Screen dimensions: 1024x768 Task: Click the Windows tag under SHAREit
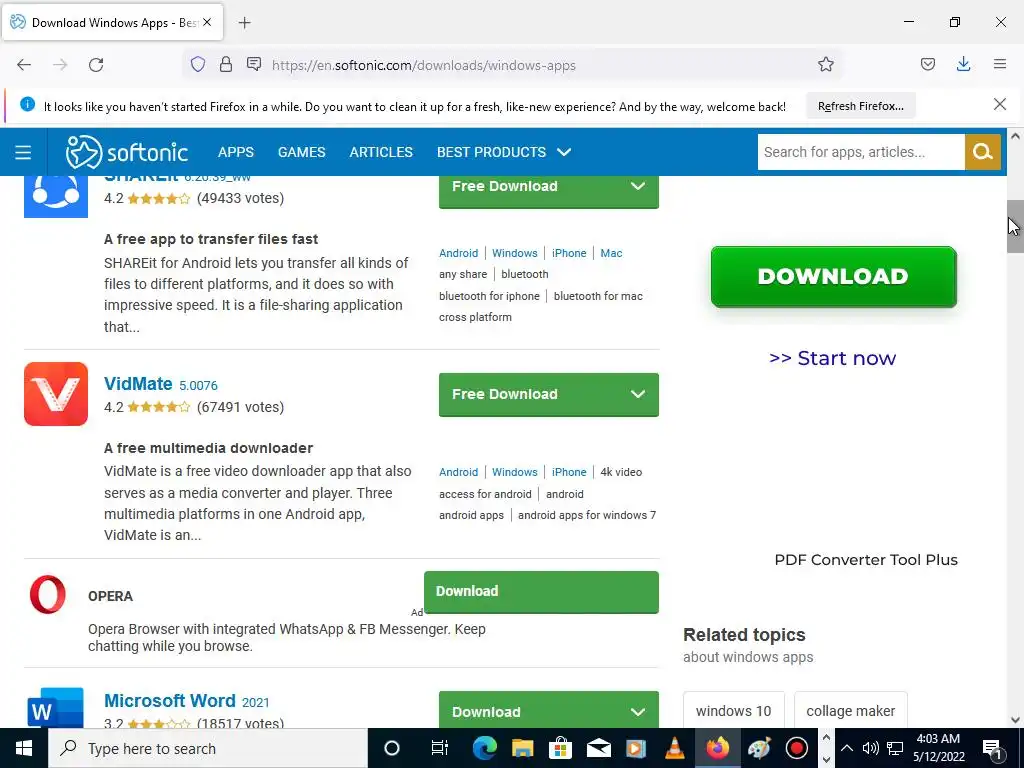tap(515, 253)
